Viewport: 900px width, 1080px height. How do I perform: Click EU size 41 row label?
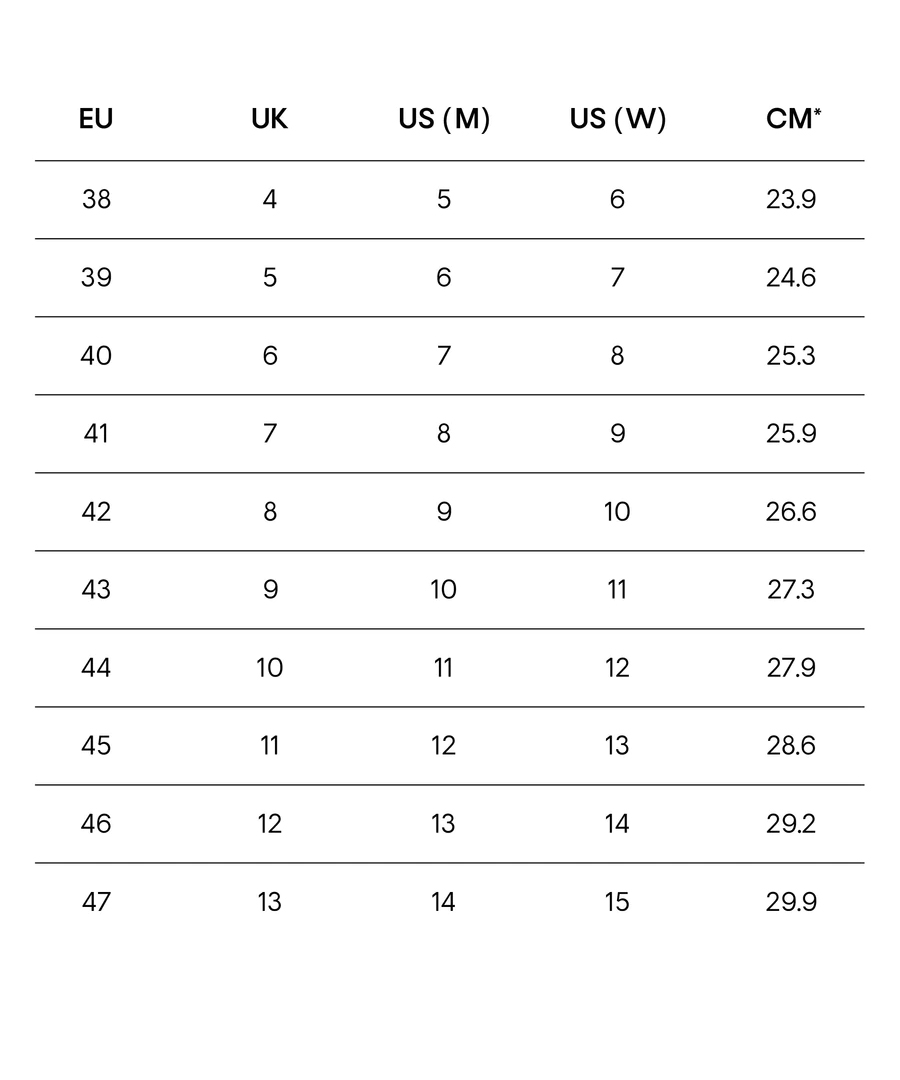click(96, 433)
